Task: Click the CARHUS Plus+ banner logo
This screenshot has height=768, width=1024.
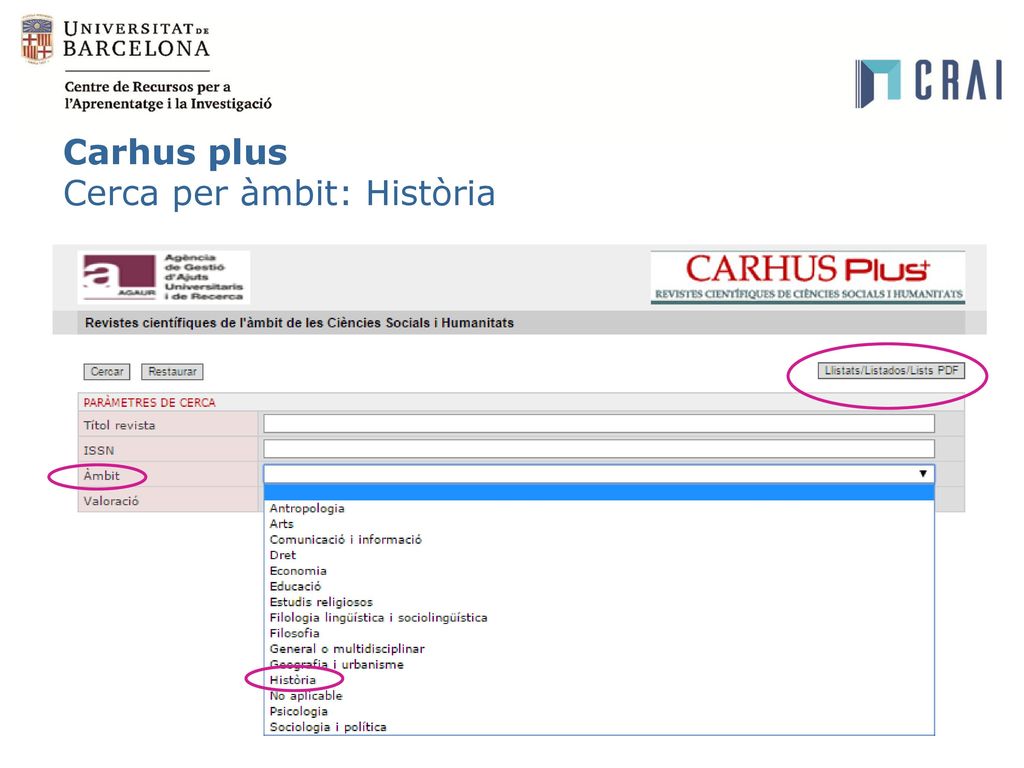Action: point(808,278)
